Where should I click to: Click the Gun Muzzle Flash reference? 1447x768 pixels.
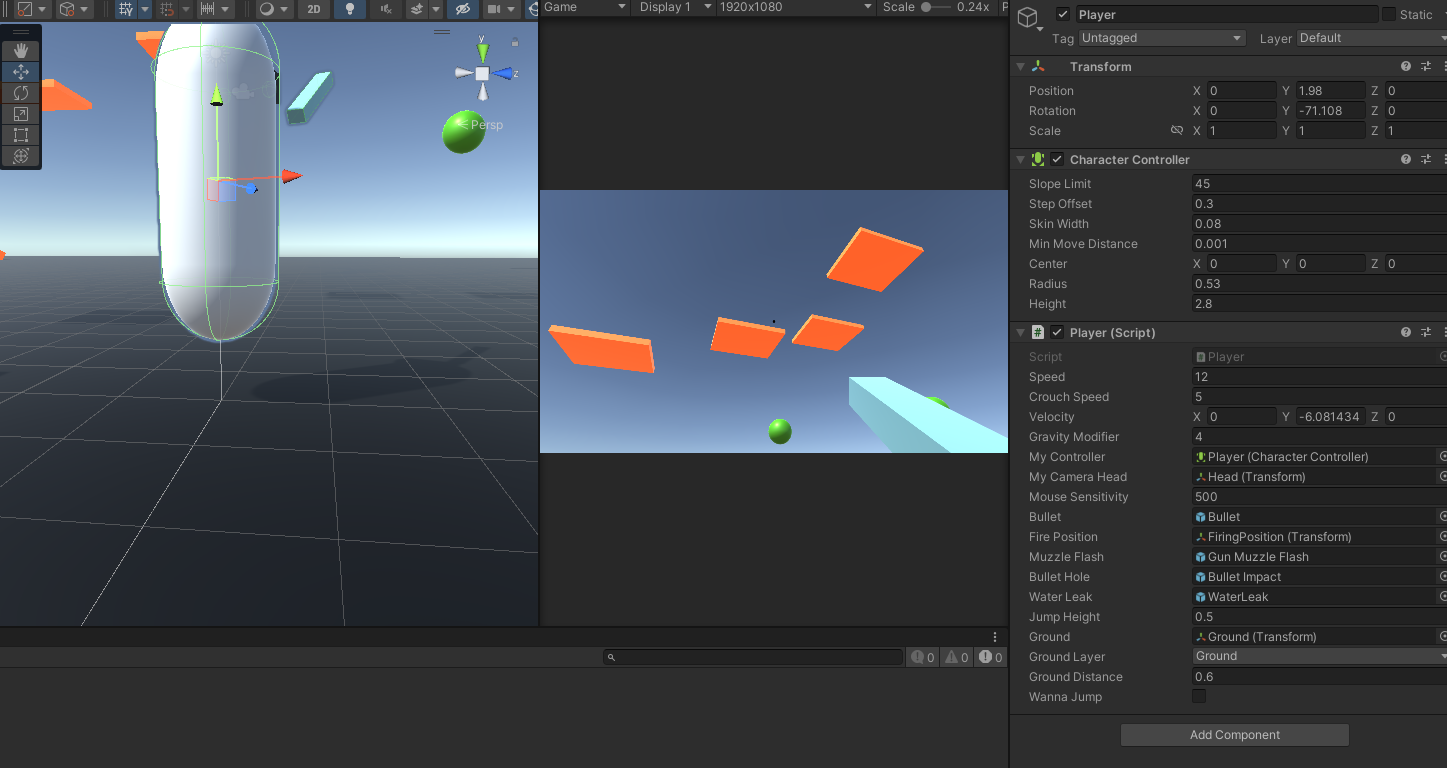coord(1315,557)
